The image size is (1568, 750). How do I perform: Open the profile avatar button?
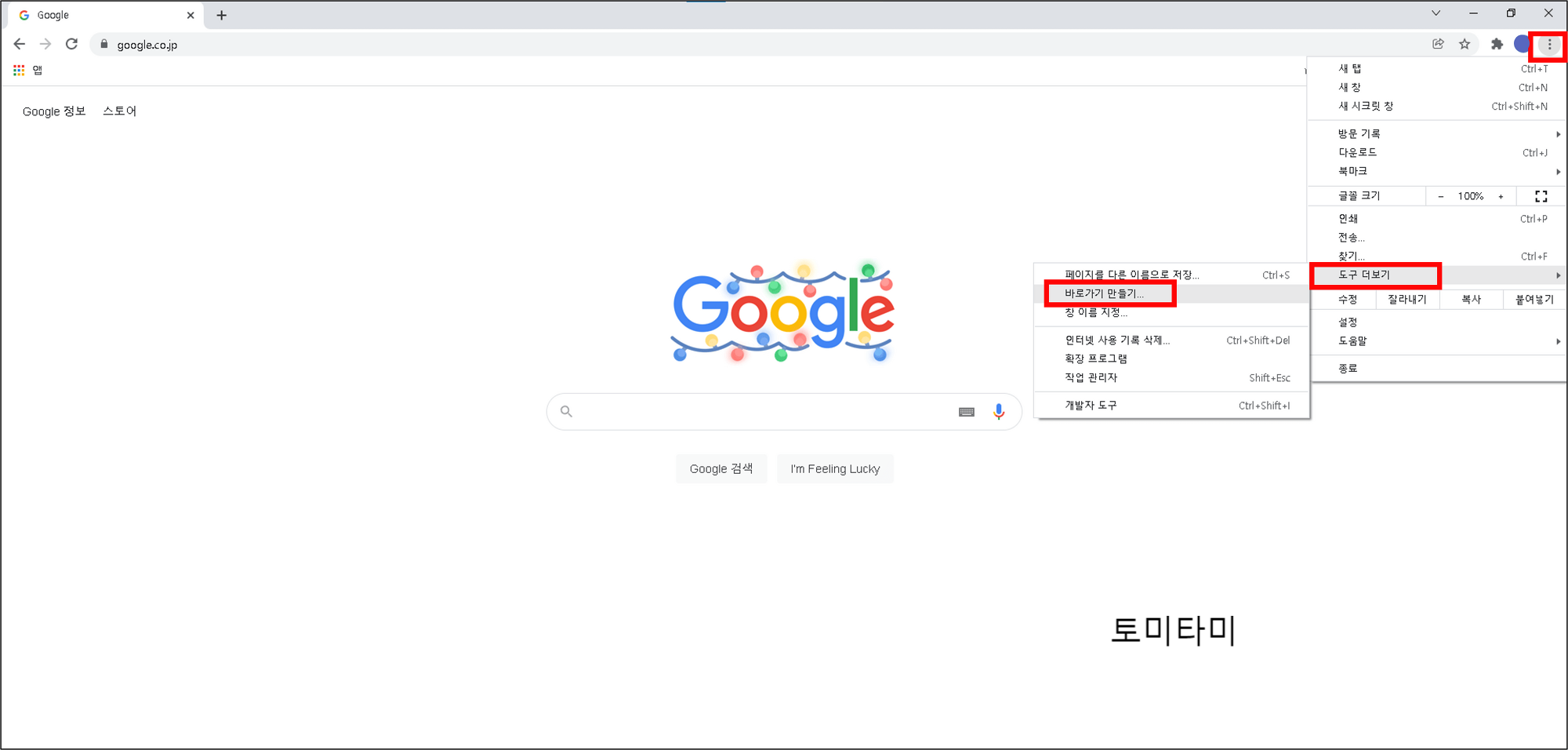pyautogui.click(x=1523, y=44)
